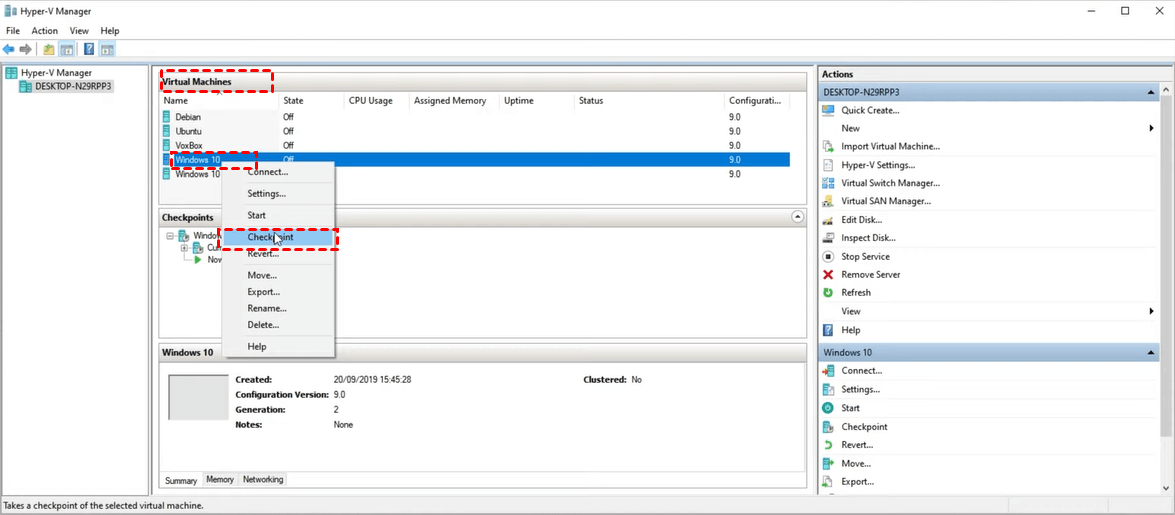Collapse the Checkpoints pane with round chevron
The height and width of the screenshot is (515, 1175).
click(x=797, y=217)
